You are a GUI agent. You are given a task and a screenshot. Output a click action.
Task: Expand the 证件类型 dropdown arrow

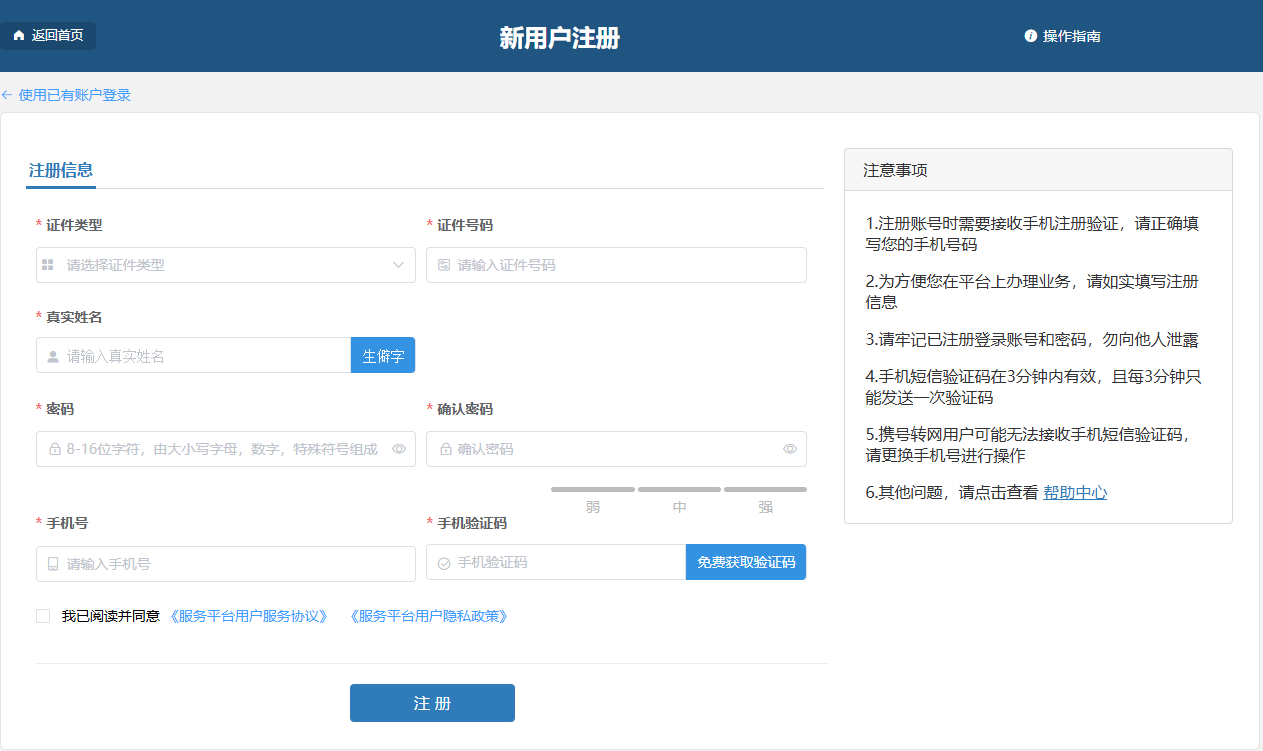398,265
